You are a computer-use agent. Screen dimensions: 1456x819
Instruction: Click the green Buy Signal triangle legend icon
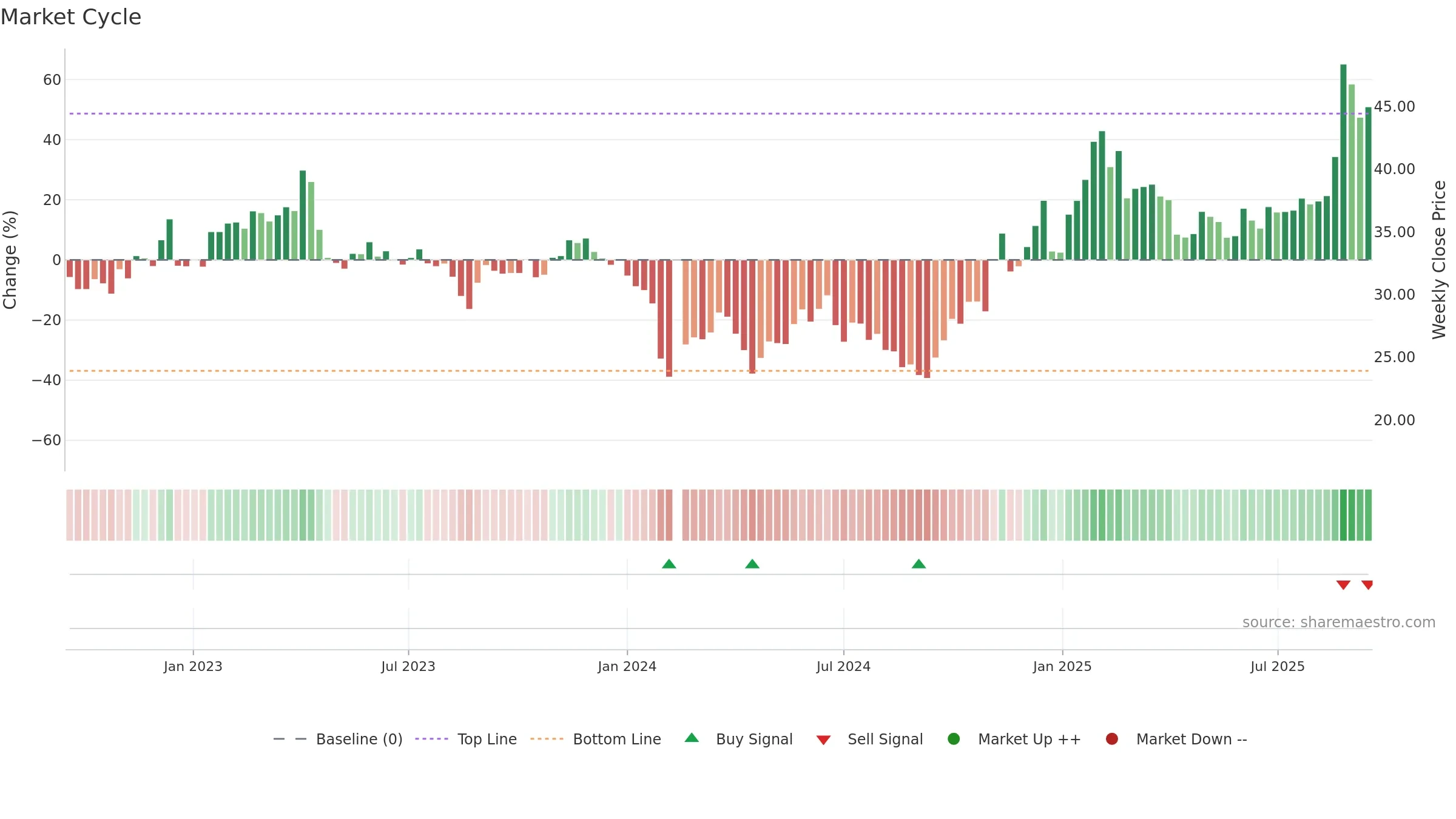pos(692,738)
